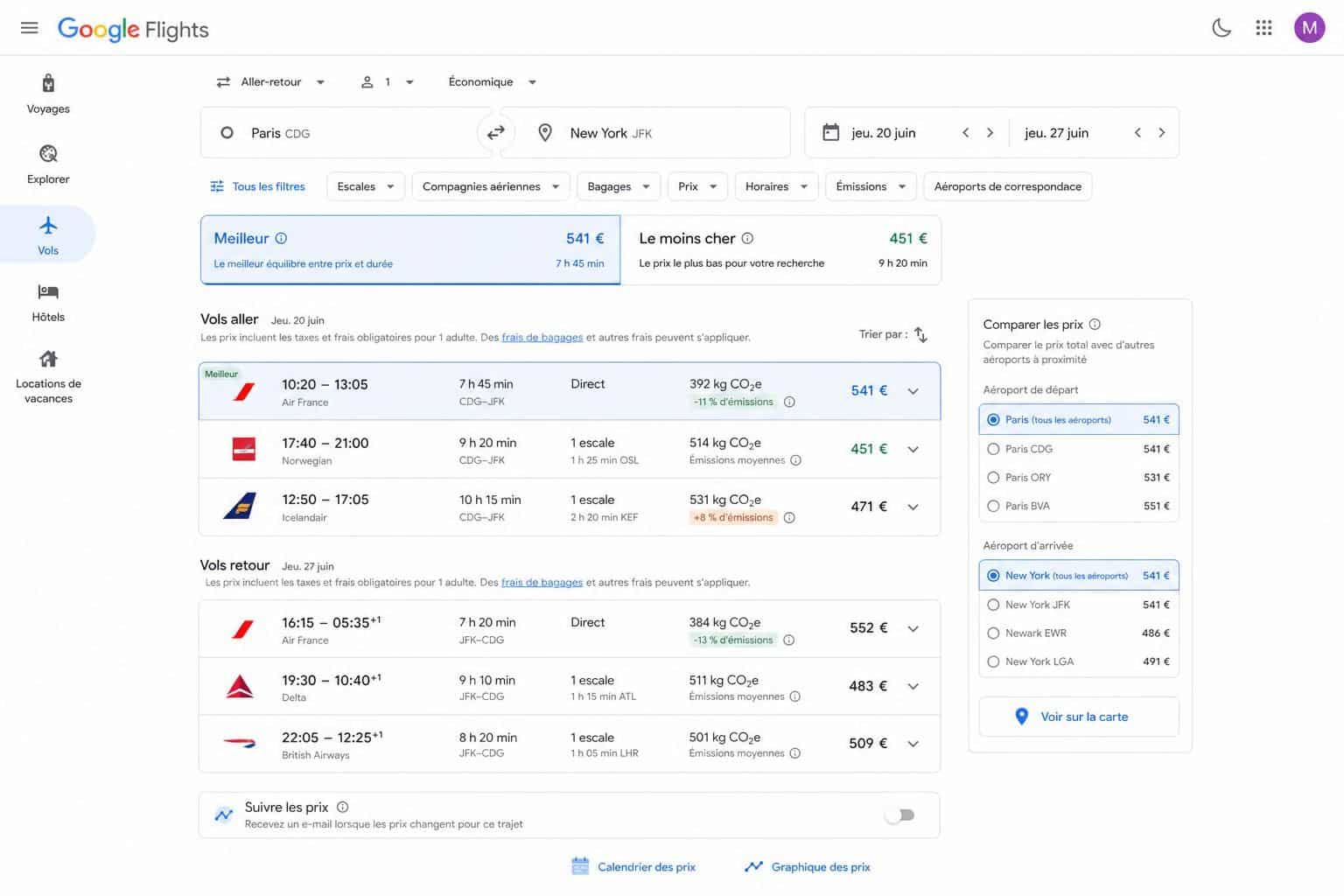The image size is (1344, 896).
Task: Click the New York JFK destination field
Action: (647, 133)
